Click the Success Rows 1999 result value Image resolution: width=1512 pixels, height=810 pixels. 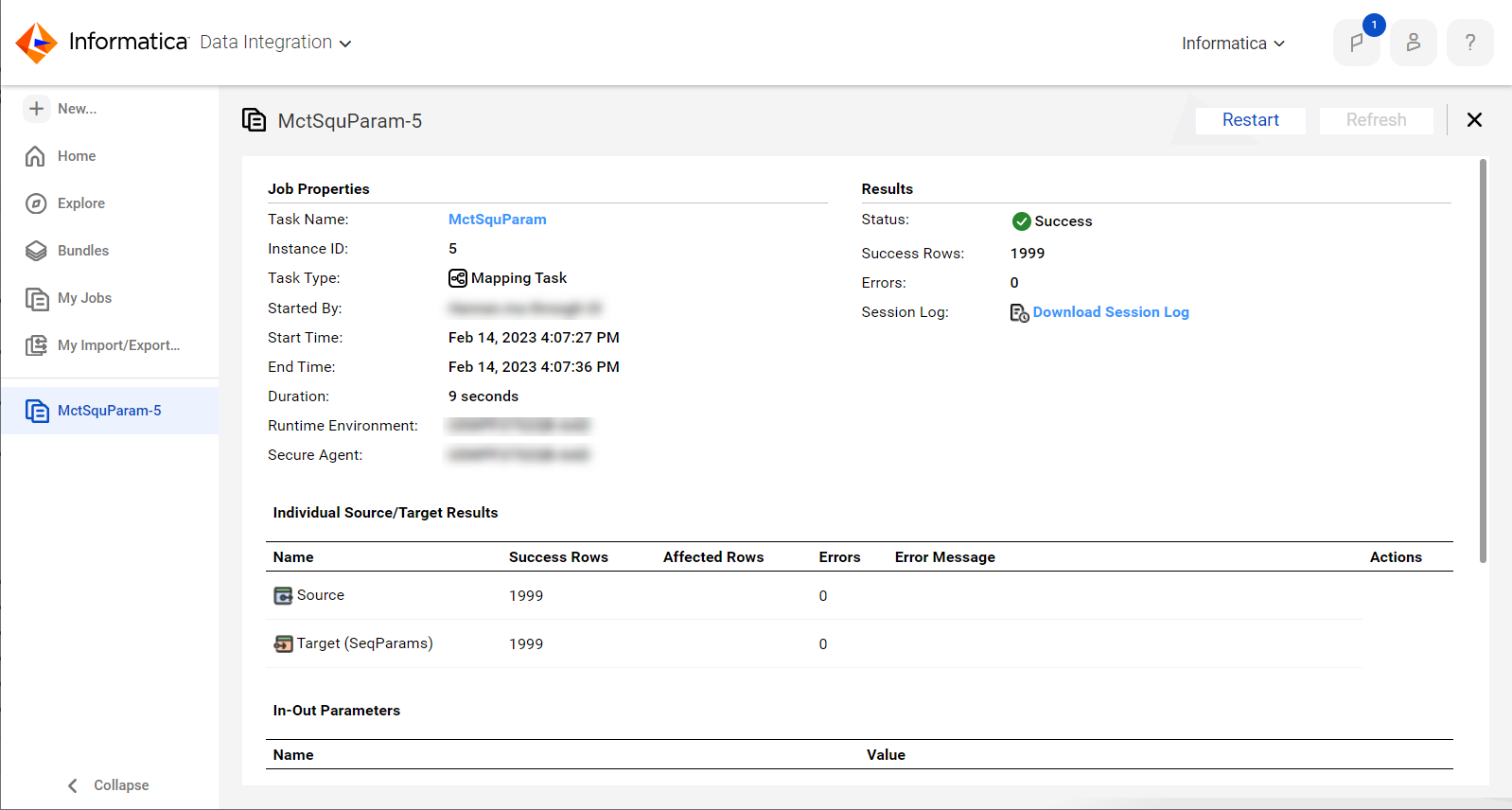pyautogui.click(x=1028, y=254)
